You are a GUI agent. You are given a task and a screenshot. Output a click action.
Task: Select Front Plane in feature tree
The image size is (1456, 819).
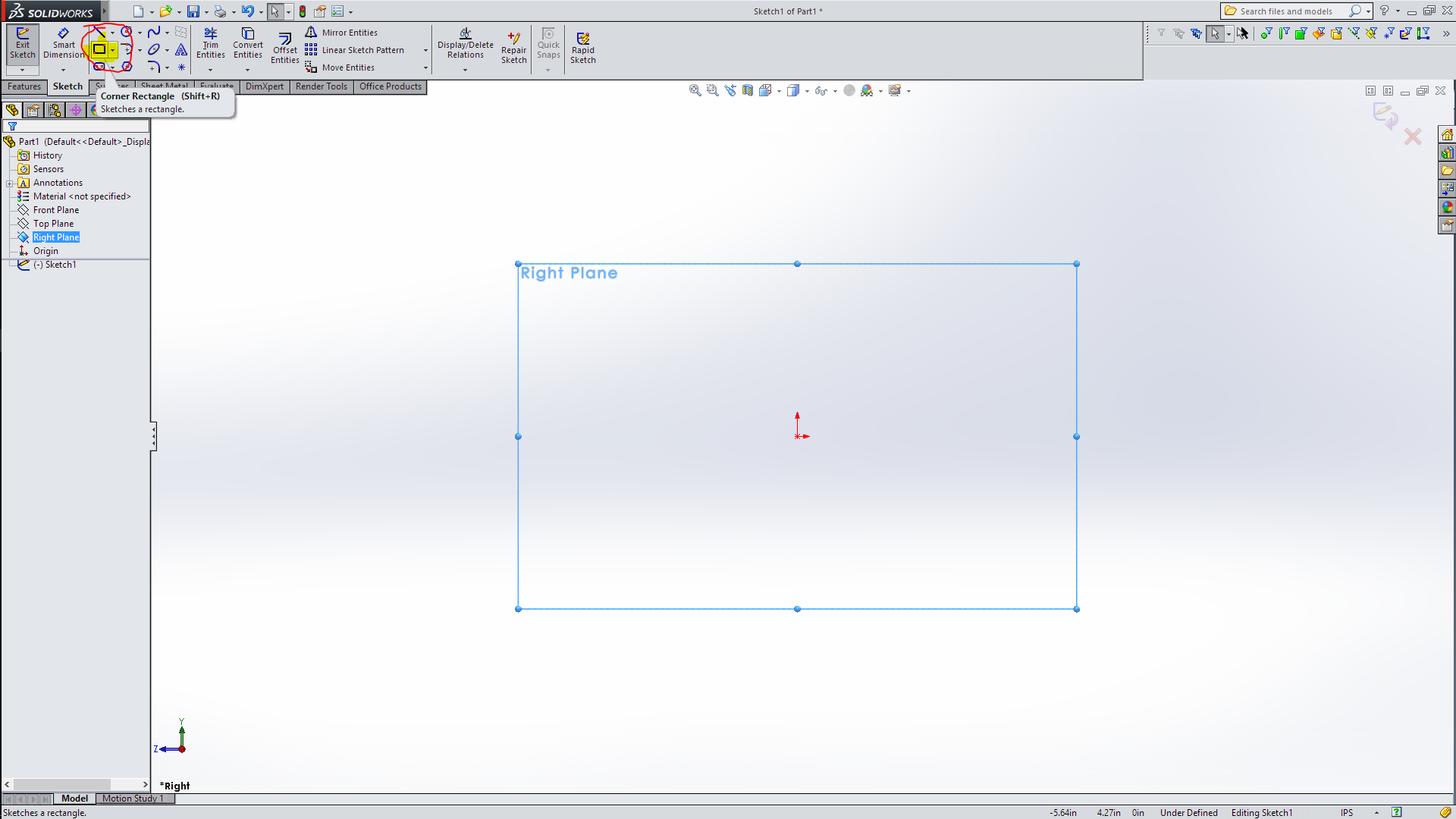[55, 210]
